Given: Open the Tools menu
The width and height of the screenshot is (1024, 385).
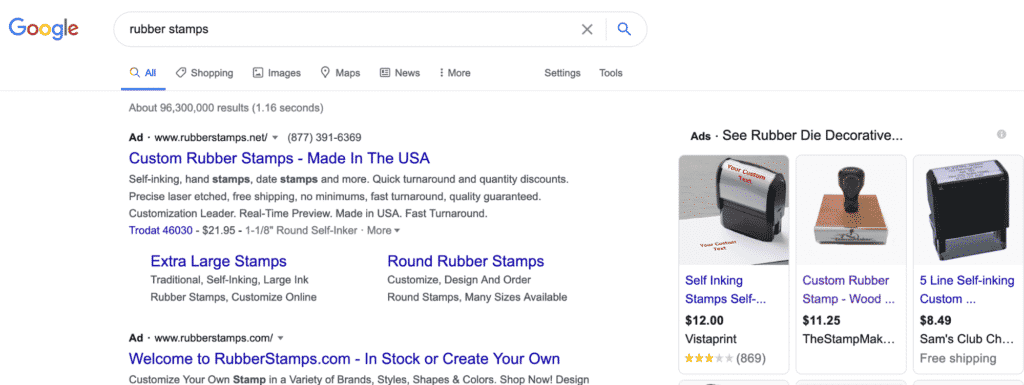Looking at the screenshot, I should pyautogui.click(x=611, y=73).
